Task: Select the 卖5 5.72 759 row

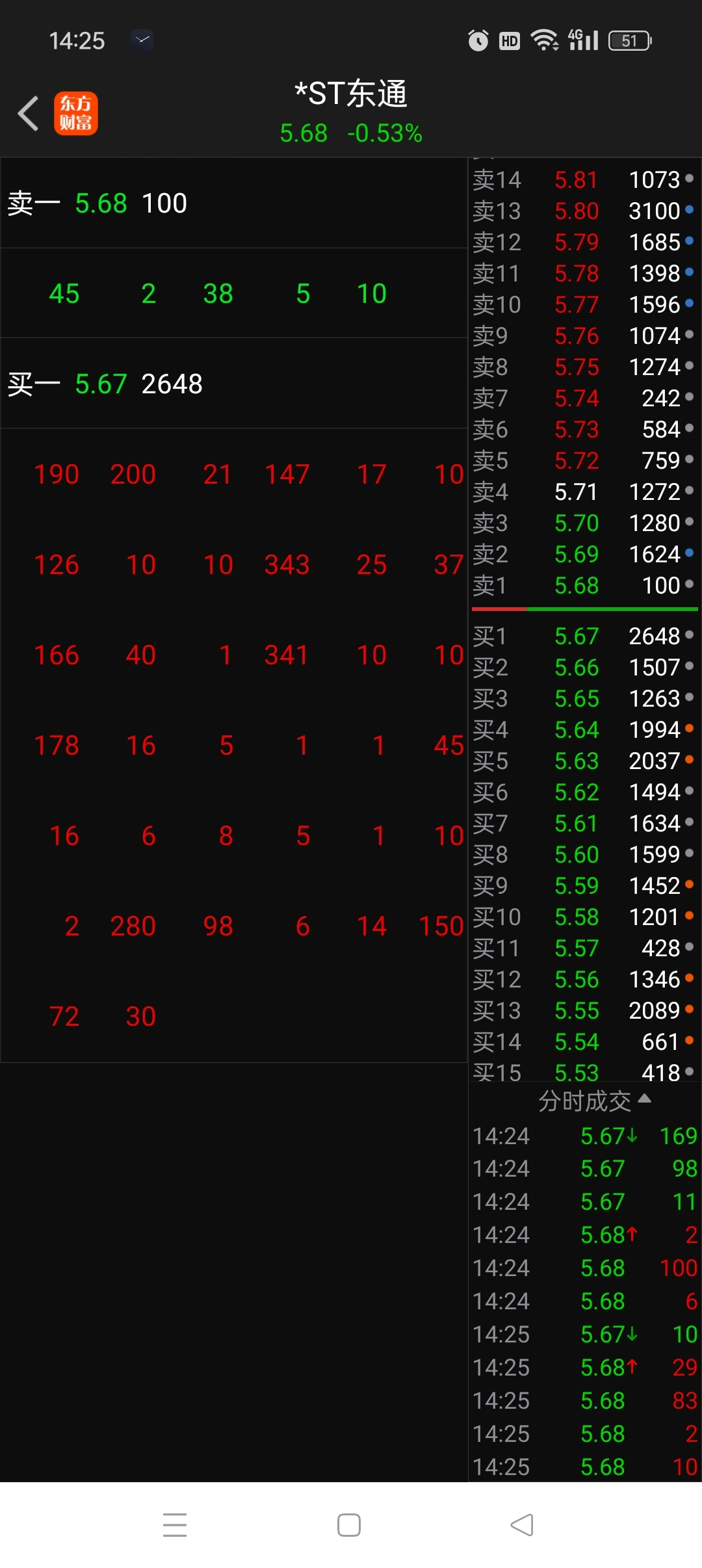Action: (x=584, y=460)
